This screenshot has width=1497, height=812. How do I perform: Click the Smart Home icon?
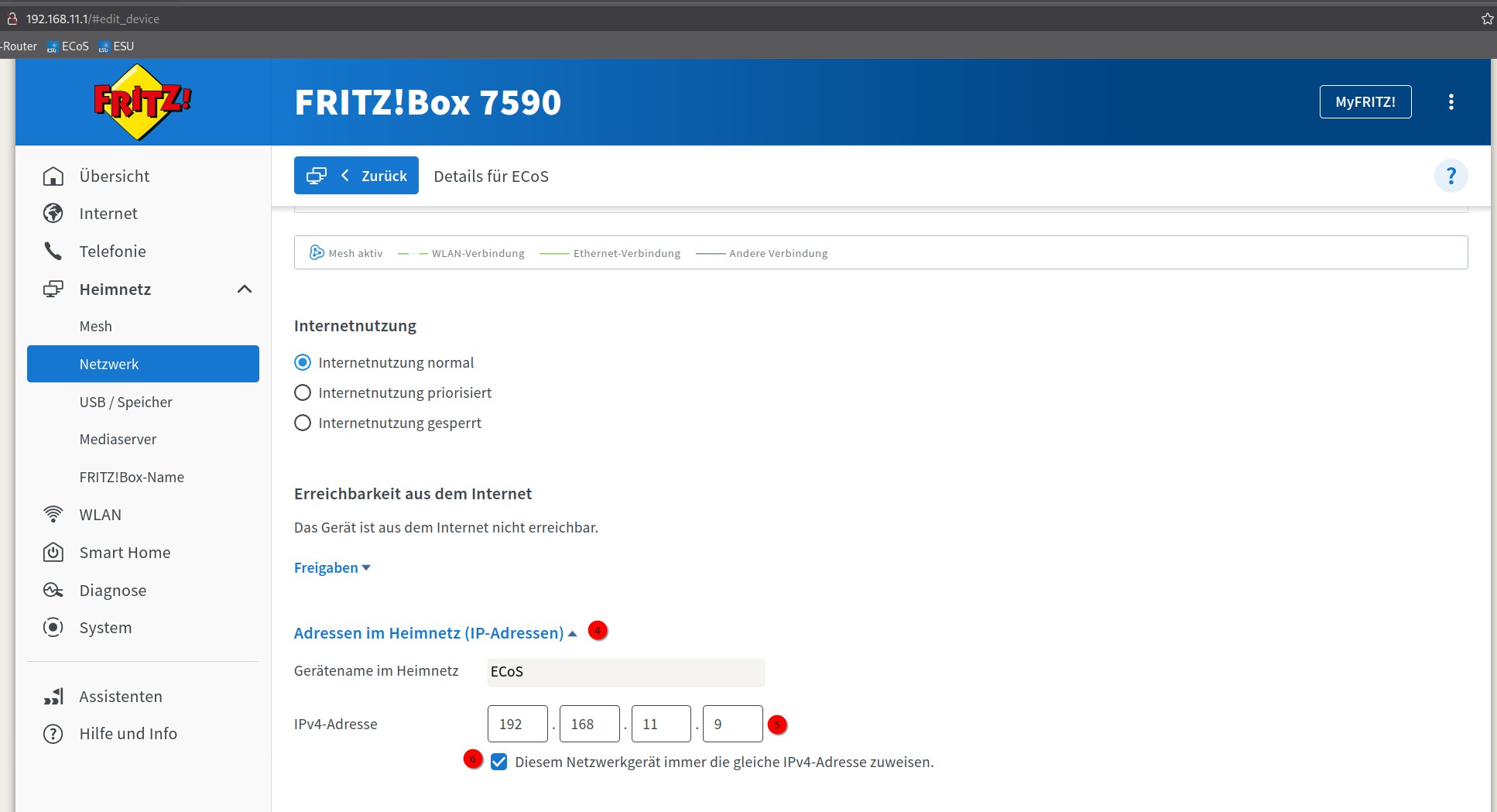[53, 553]
